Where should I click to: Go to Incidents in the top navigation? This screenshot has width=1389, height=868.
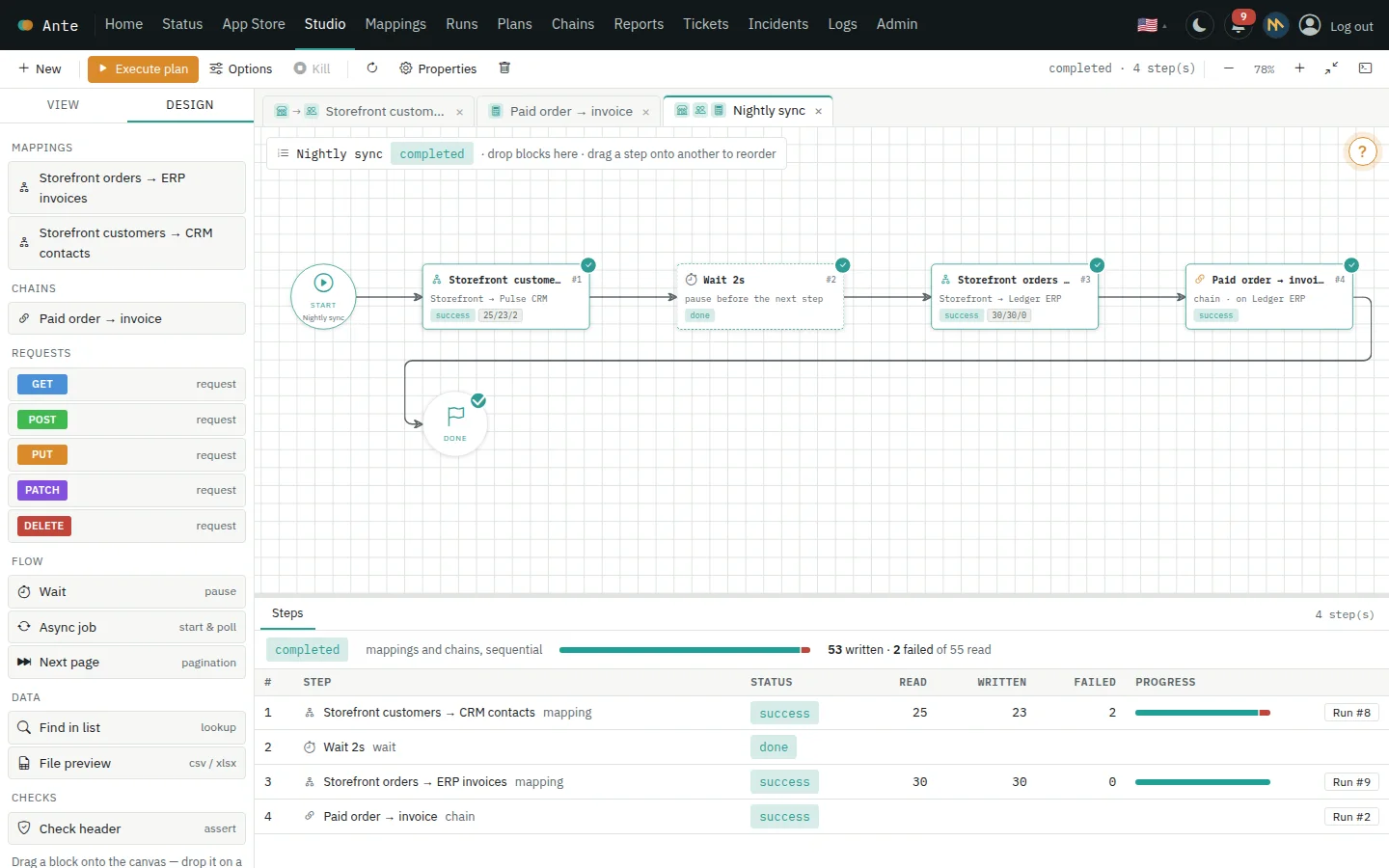point(778,24)
